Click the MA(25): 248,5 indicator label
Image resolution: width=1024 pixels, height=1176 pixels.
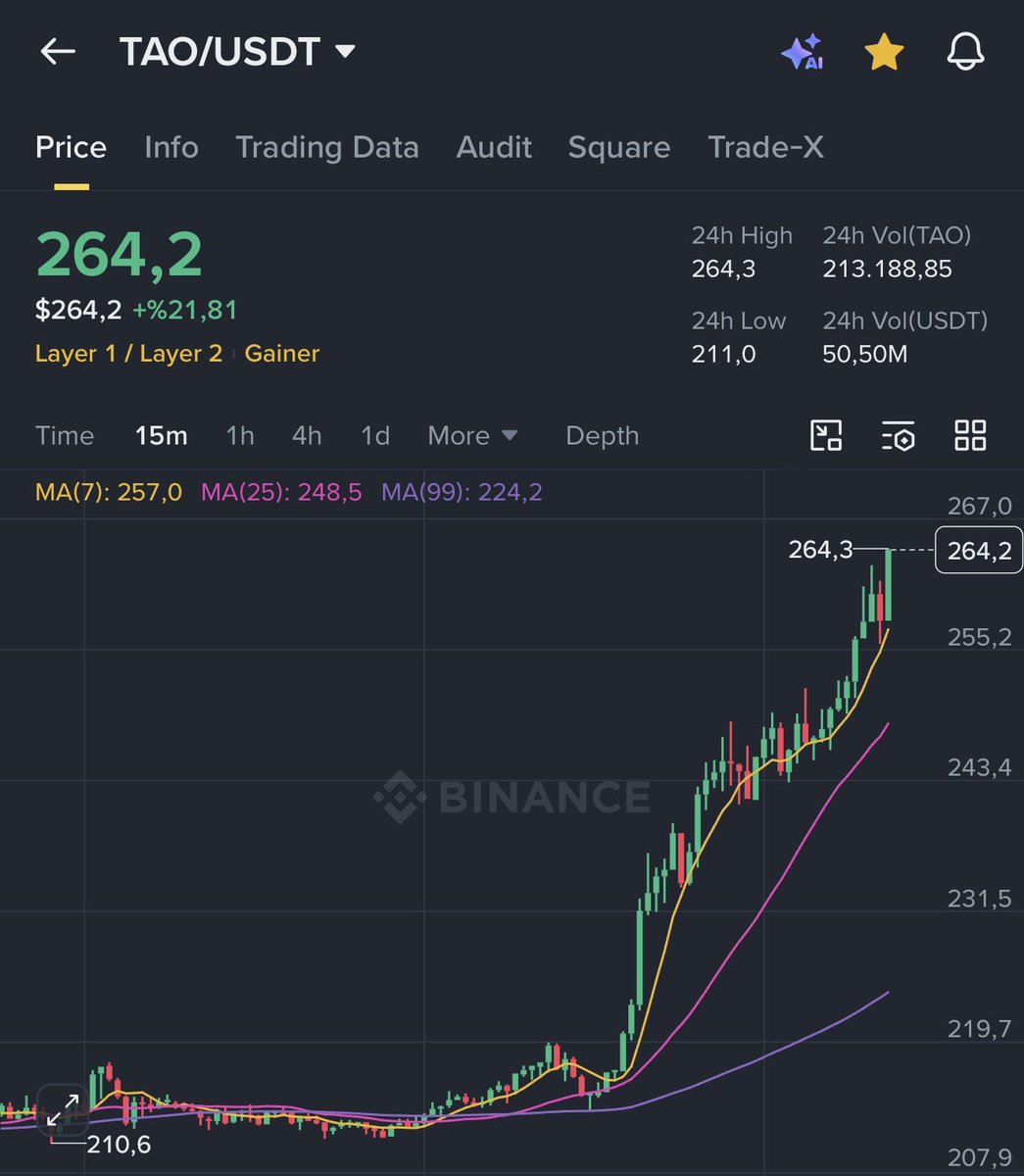[281, 492]
